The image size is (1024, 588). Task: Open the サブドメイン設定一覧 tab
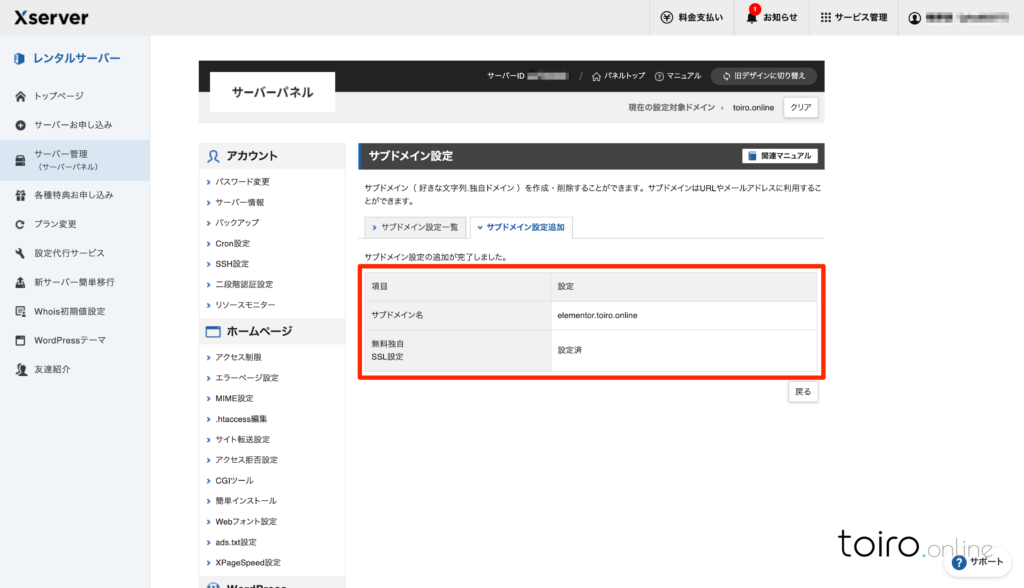coord(414,228)
